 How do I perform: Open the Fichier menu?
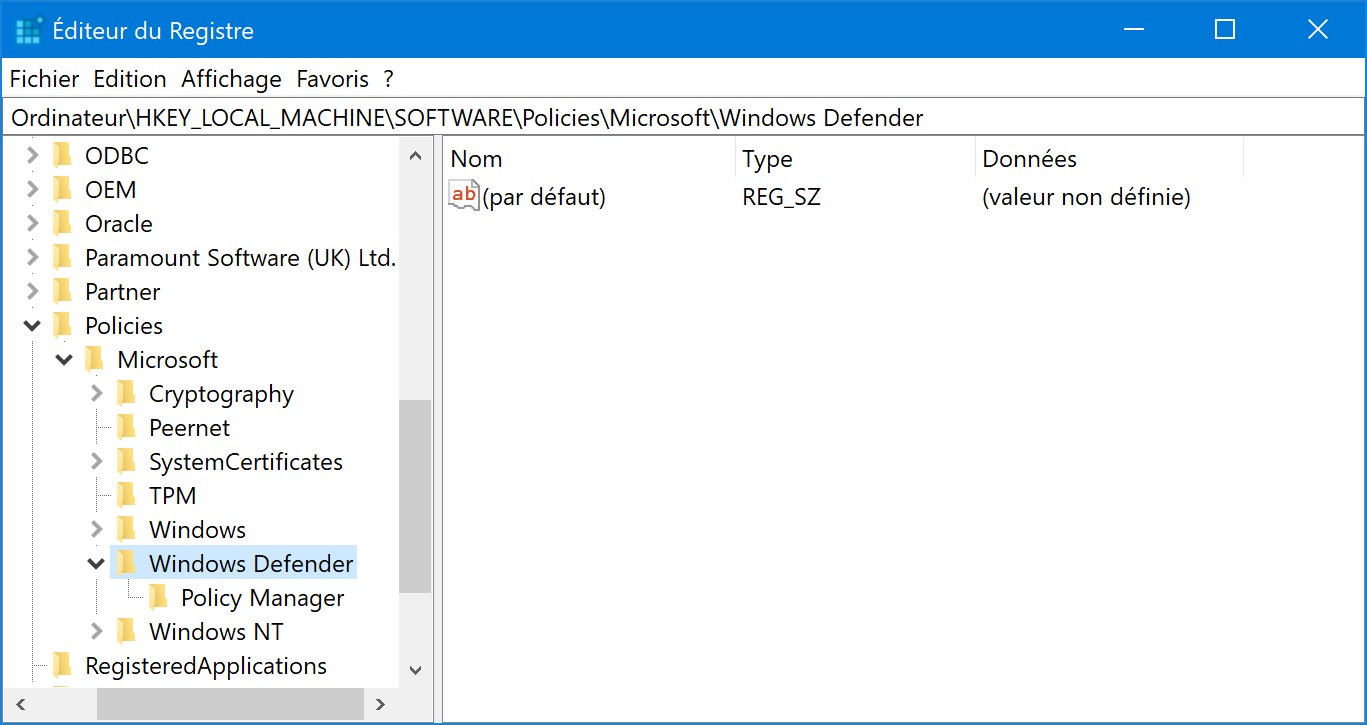coord(44,79)
